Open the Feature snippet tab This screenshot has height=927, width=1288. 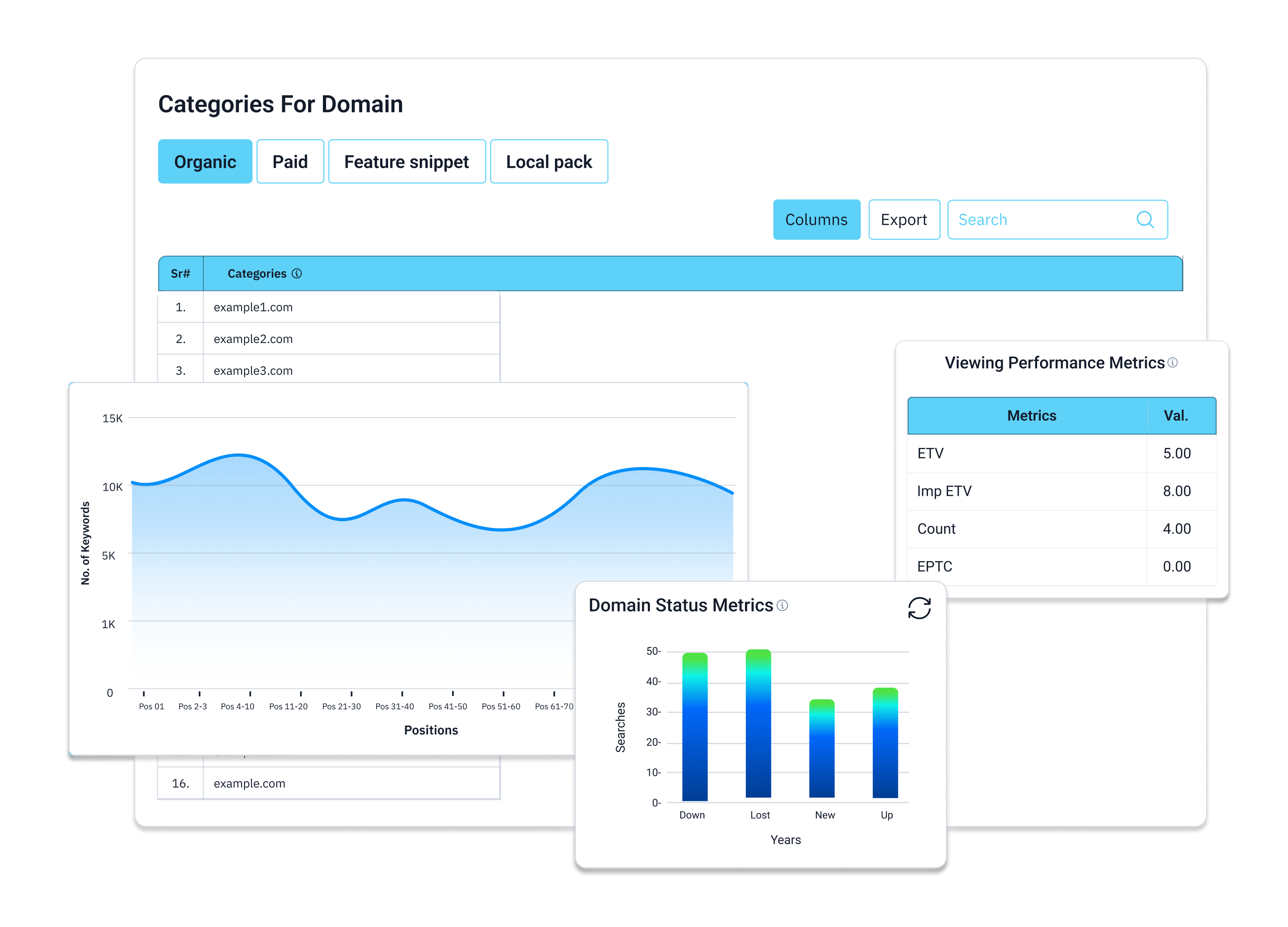[x=407, y=162]
